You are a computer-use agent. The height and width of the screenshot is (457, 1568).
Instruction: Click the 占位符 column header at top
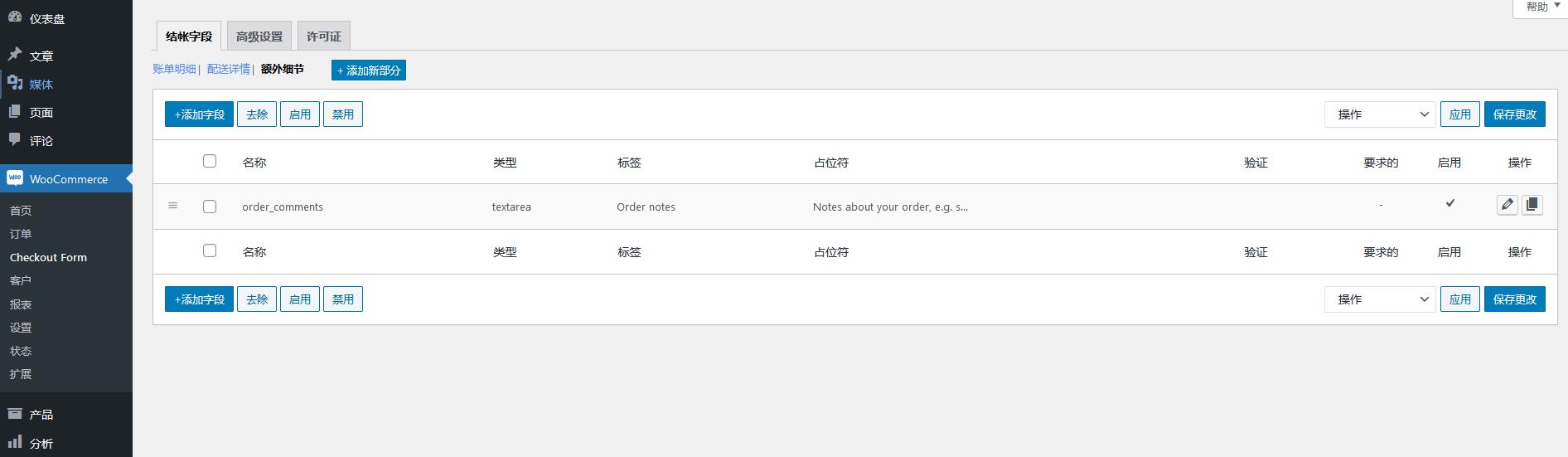(831, 163)
